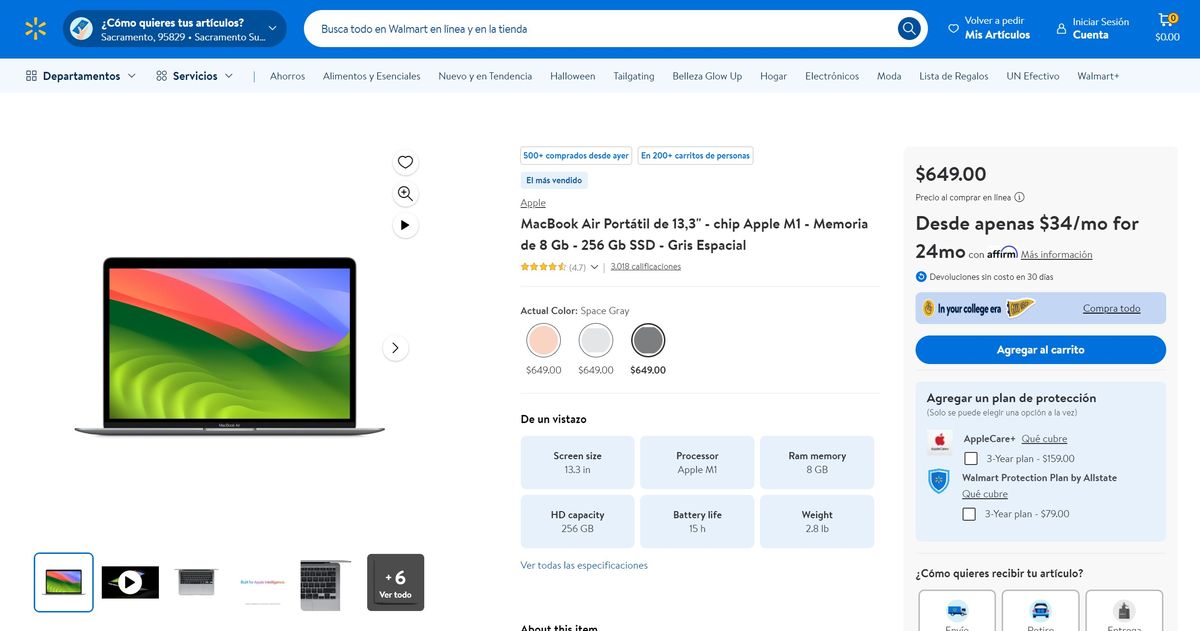Open the Electrónicos nav item
This screenshot has height=631, width=1200.
pos(831,76)
